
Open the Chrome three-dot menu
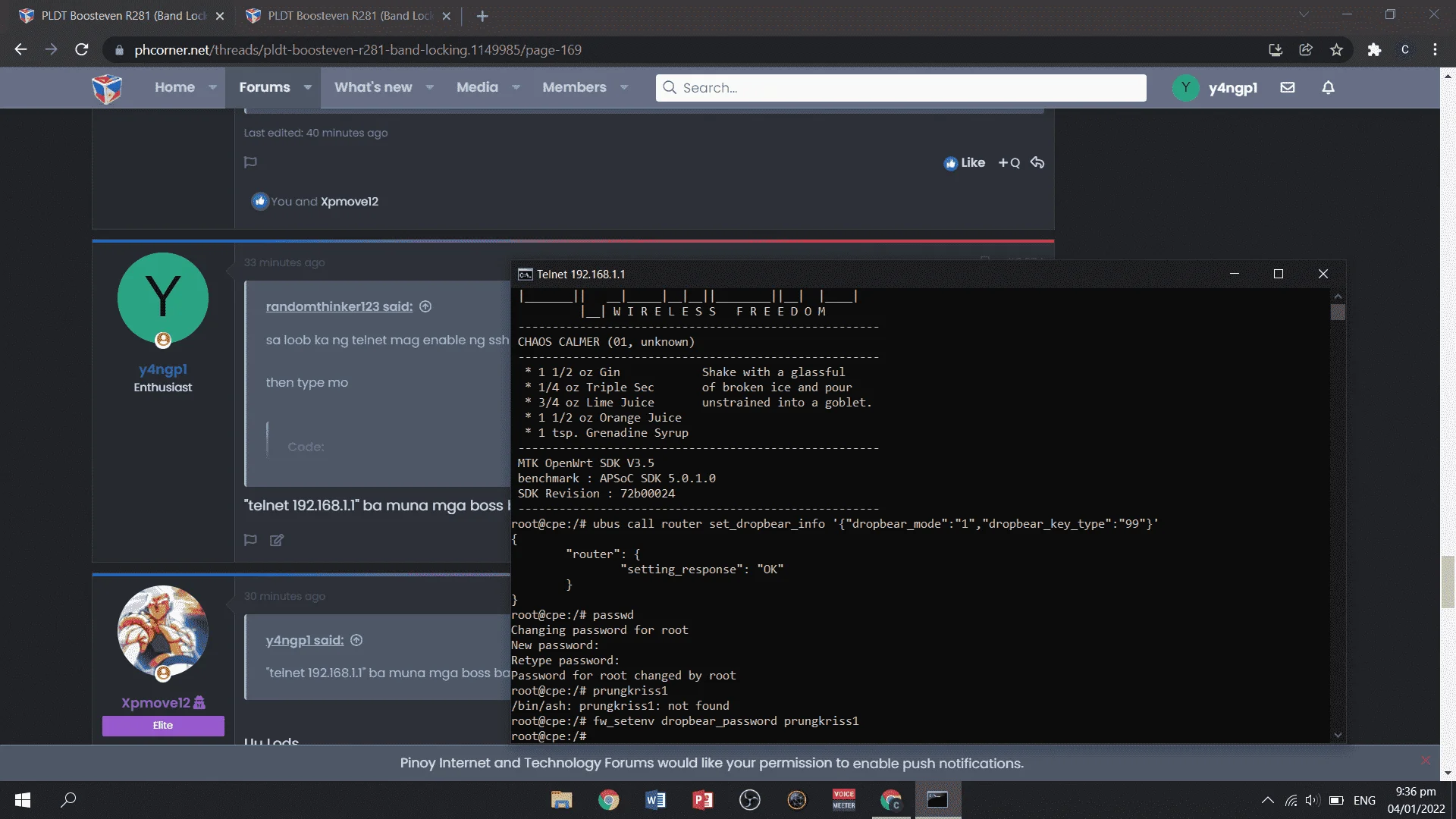pos(1435,50)
